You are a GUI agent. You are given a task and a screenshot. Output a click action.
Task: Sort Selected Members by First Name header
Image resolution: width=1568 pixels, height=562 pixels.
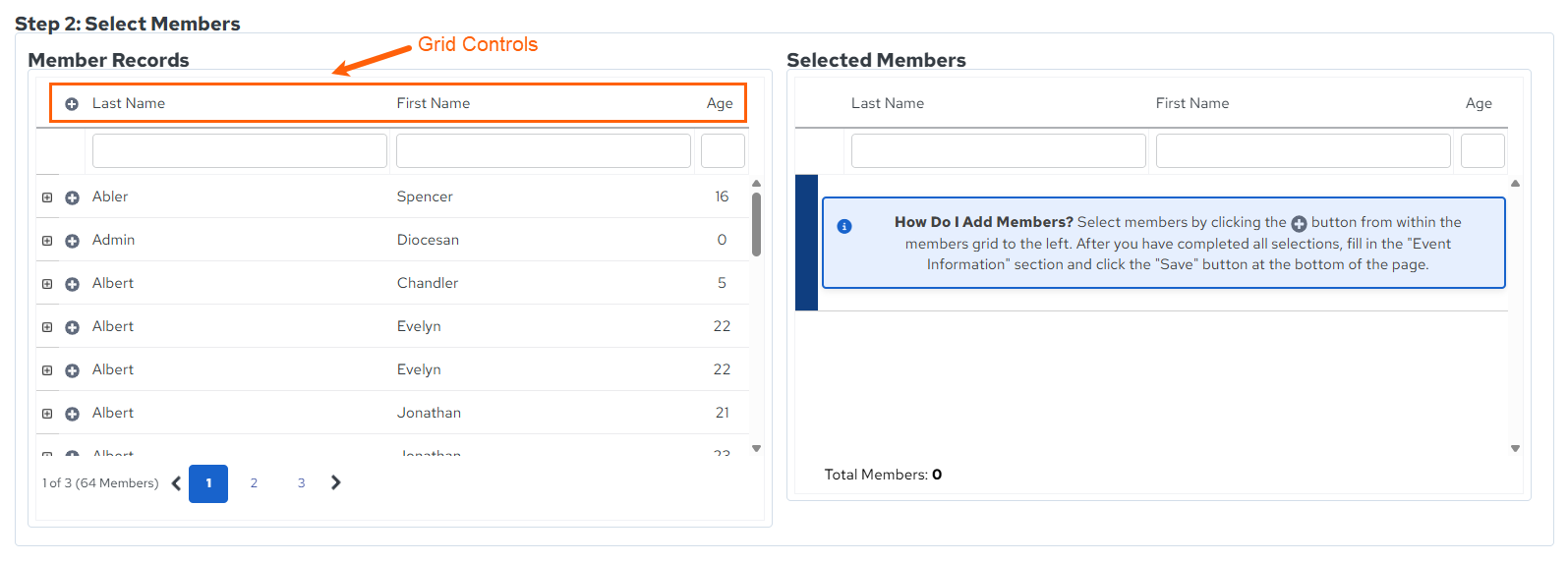click(x=1192, y=103)
